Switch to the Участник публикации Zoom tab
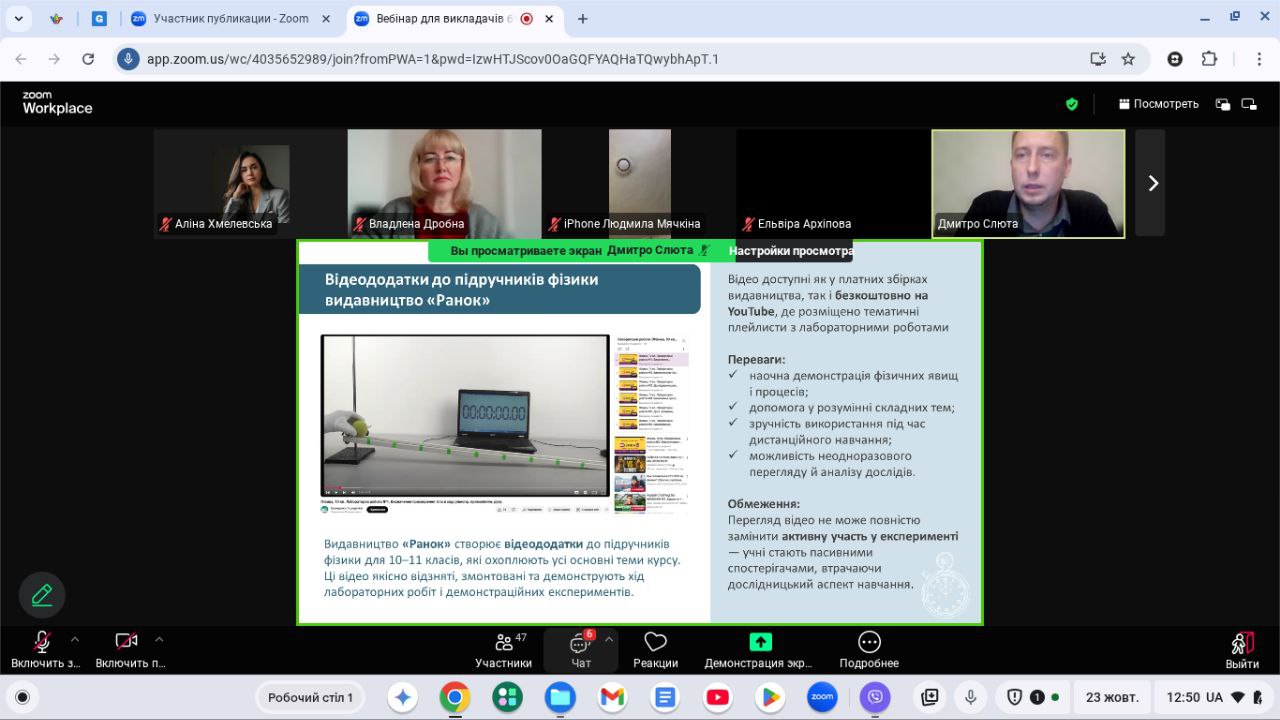This screenshot has height=720, width=1280. 230,19
